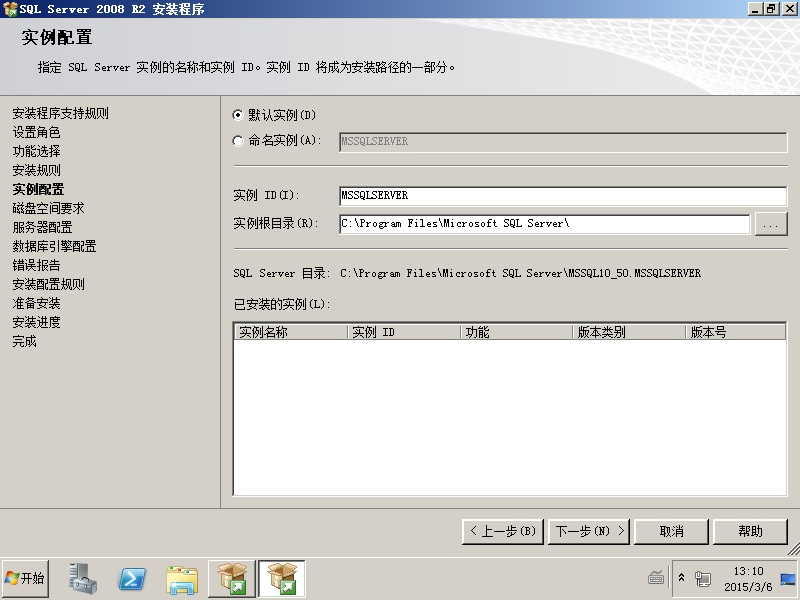The image size is (800, 600).
Task: Select 功能选择 step in sidebar
Action: coord(36,151)
